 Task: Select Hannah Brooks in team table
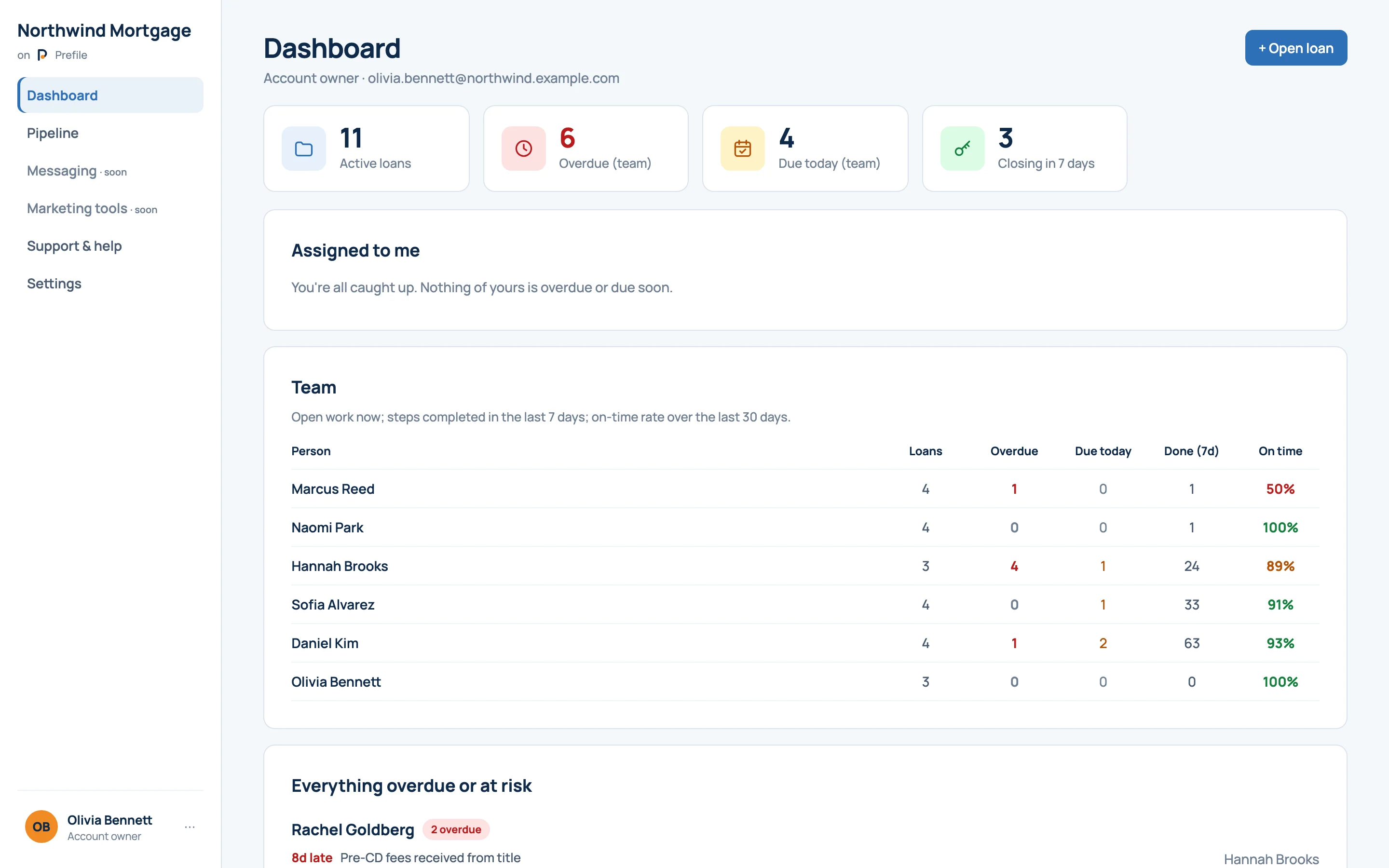[x=340, y=566]
